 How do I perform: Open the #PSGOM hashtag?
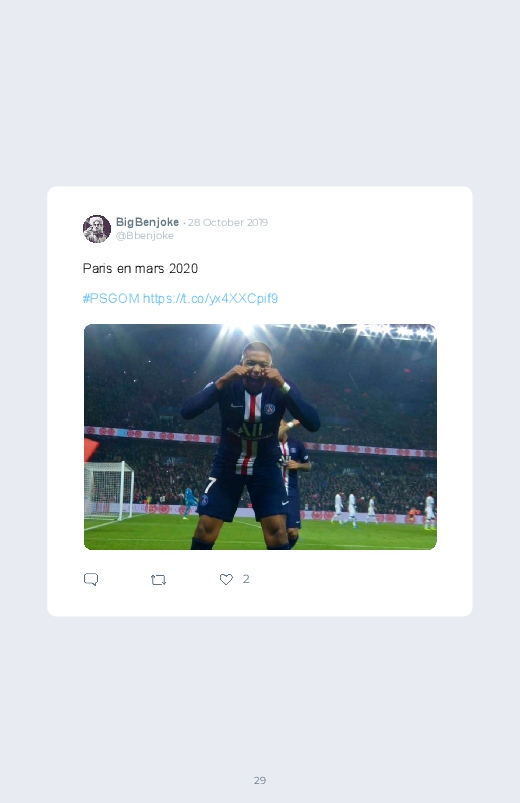click(x=111, y=299)
